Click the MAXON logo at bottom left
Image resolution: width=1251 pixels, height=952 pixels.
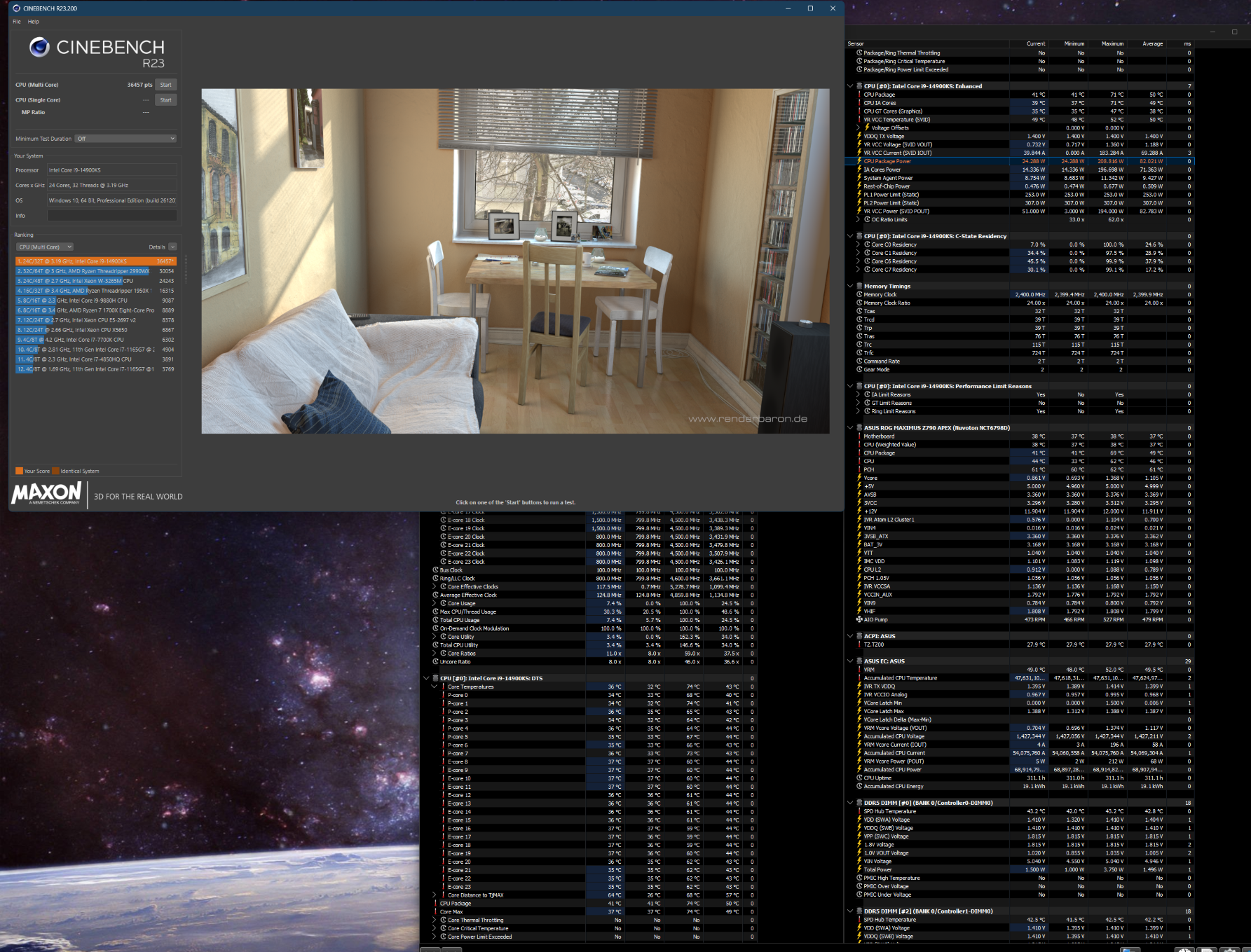(46, 494)
